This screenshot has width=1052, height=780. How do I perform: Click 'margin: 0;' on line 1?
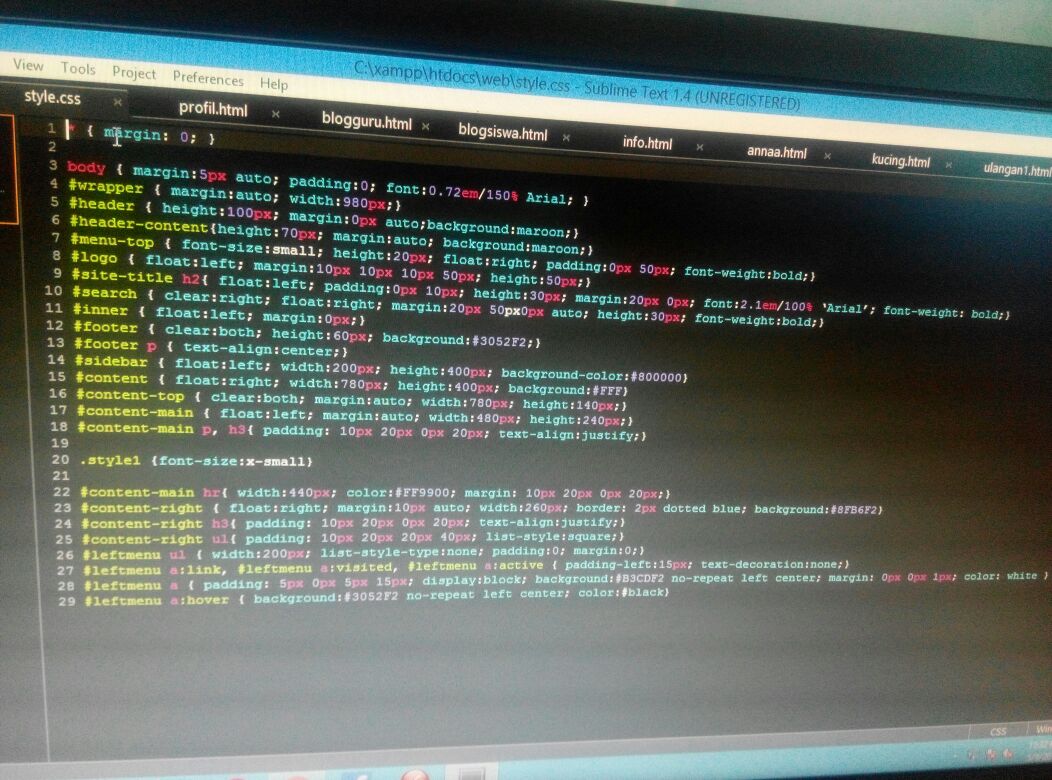point(150,135)
